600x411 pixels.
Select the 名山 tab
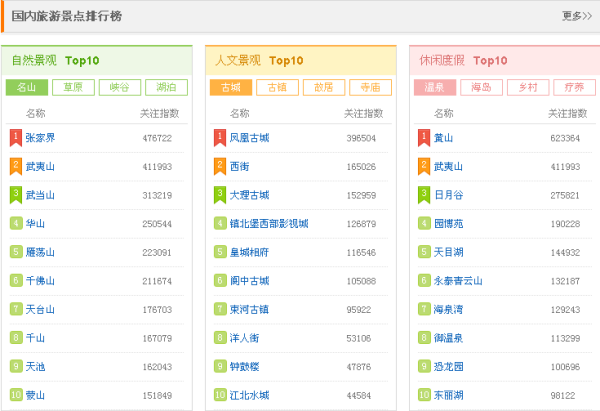27,87
